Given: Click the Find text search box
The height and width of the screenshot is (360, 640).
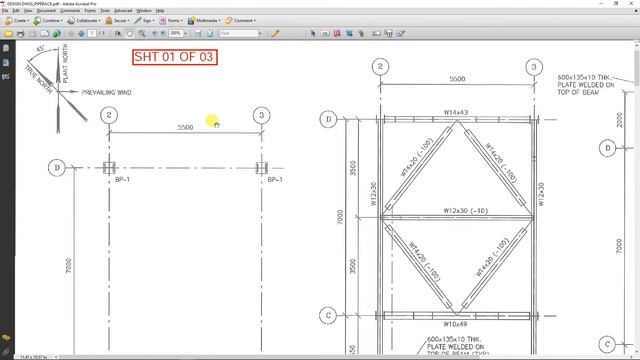Looking at the screenshot, I should (239, 33).
